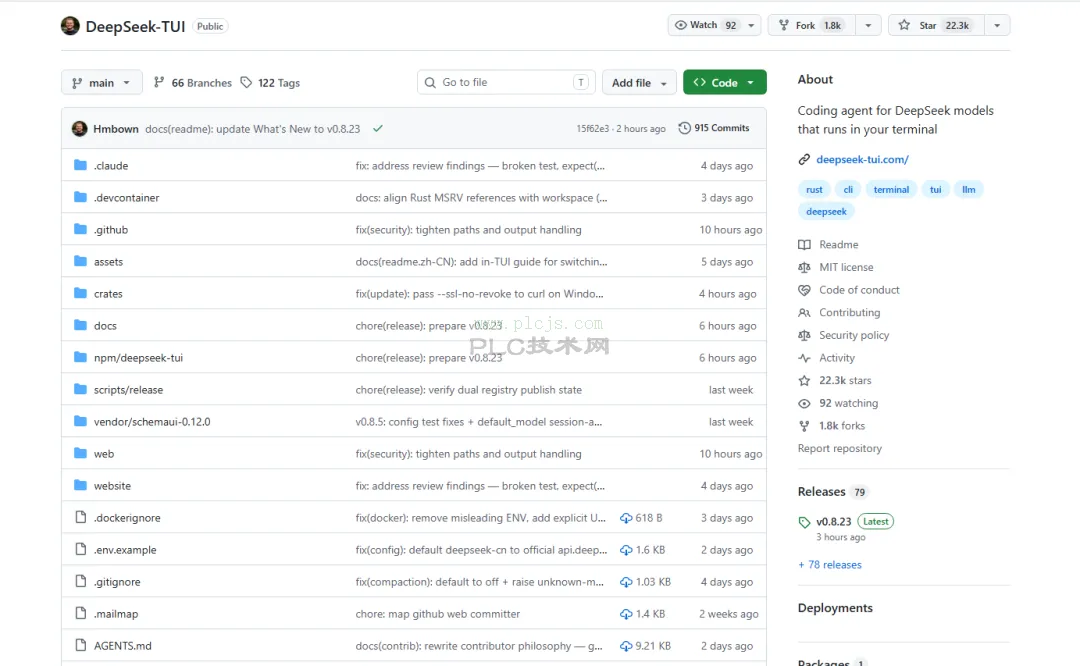
Task: Open the .github folder
Action: pos(111,230)
